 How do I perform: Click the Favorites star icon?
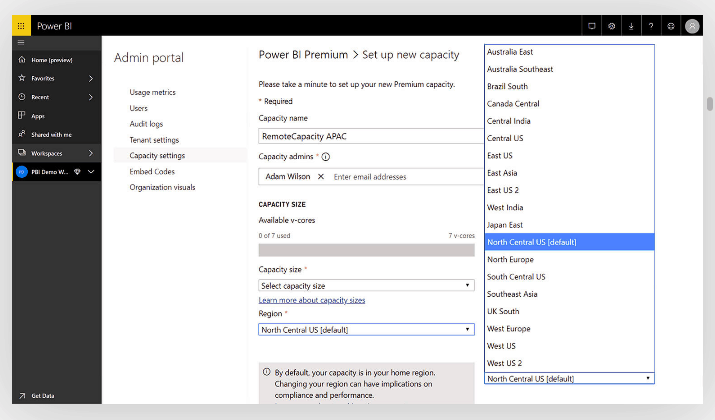(21, 78)
